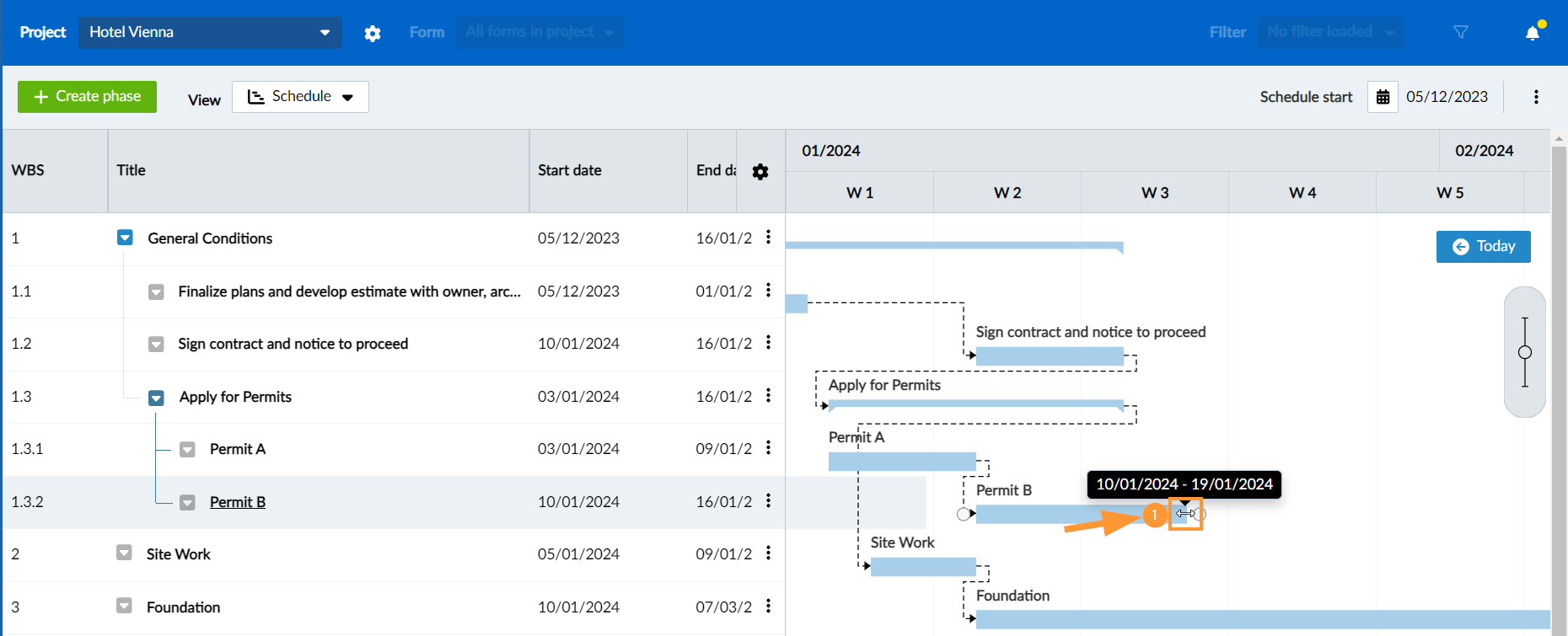The height and width of the screenshot is (636, 1568).
Task: Open the Hotel Vienna project dropdown
Action: [x=210, y=32]
